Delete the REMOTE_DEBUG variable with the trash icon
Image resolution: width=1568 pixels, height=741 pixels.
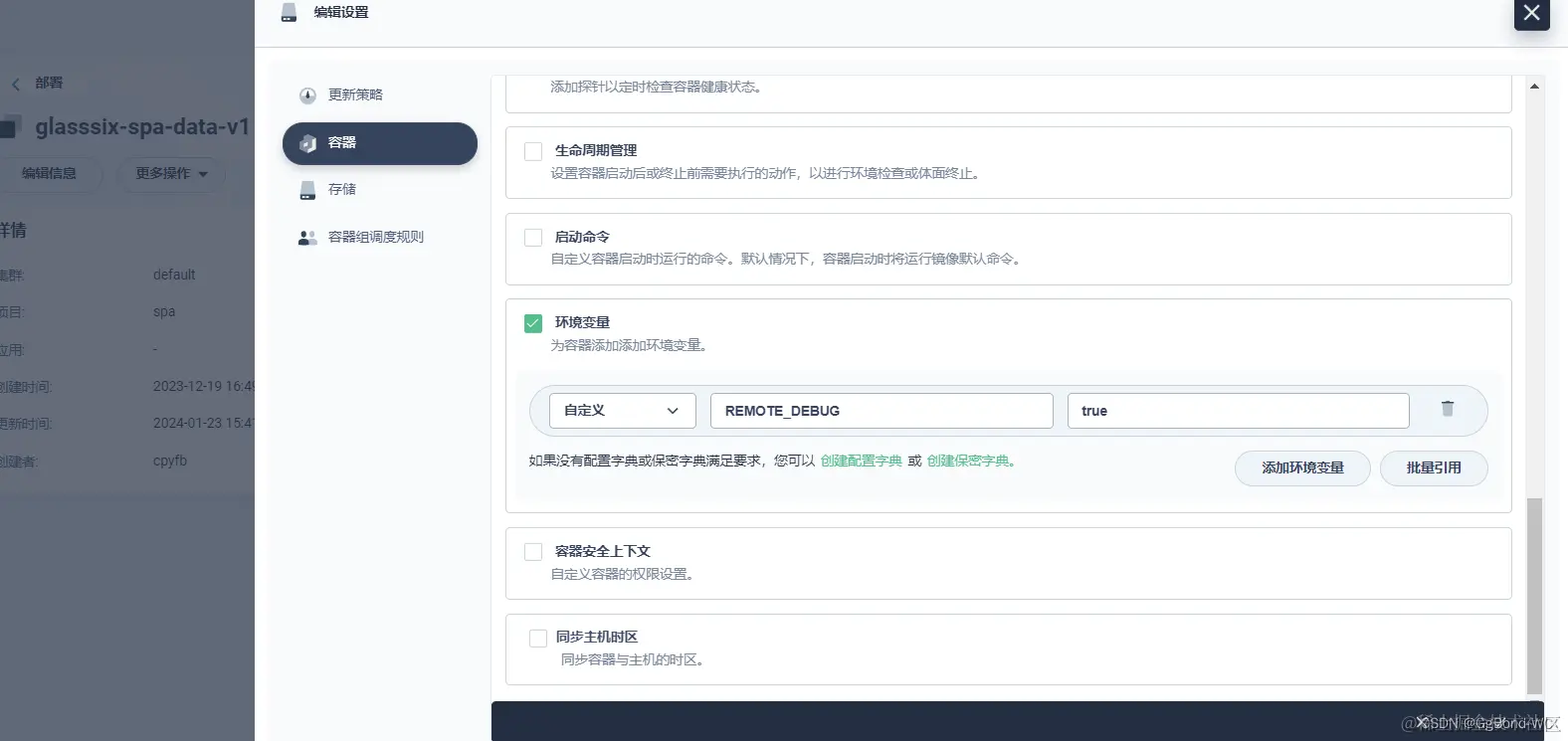[1448, 409]
